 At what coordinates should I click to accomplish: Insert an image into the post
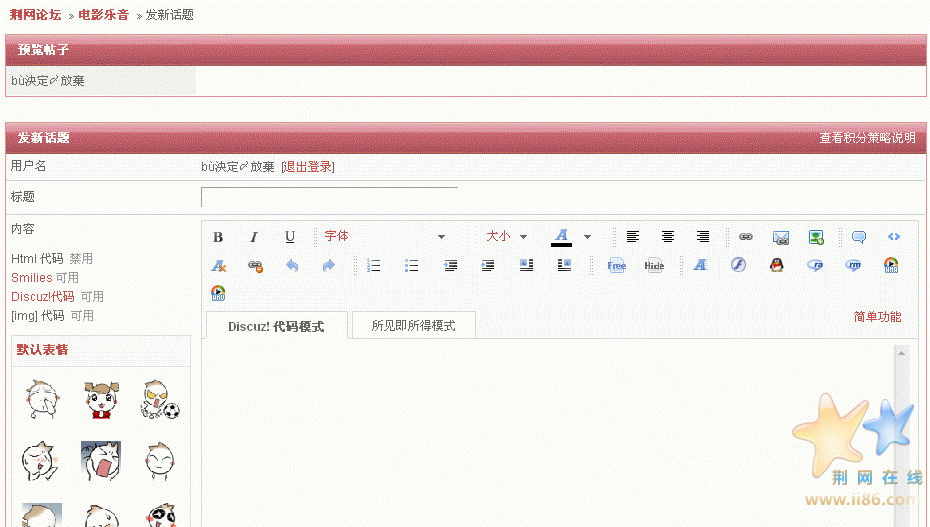(817, 237)
